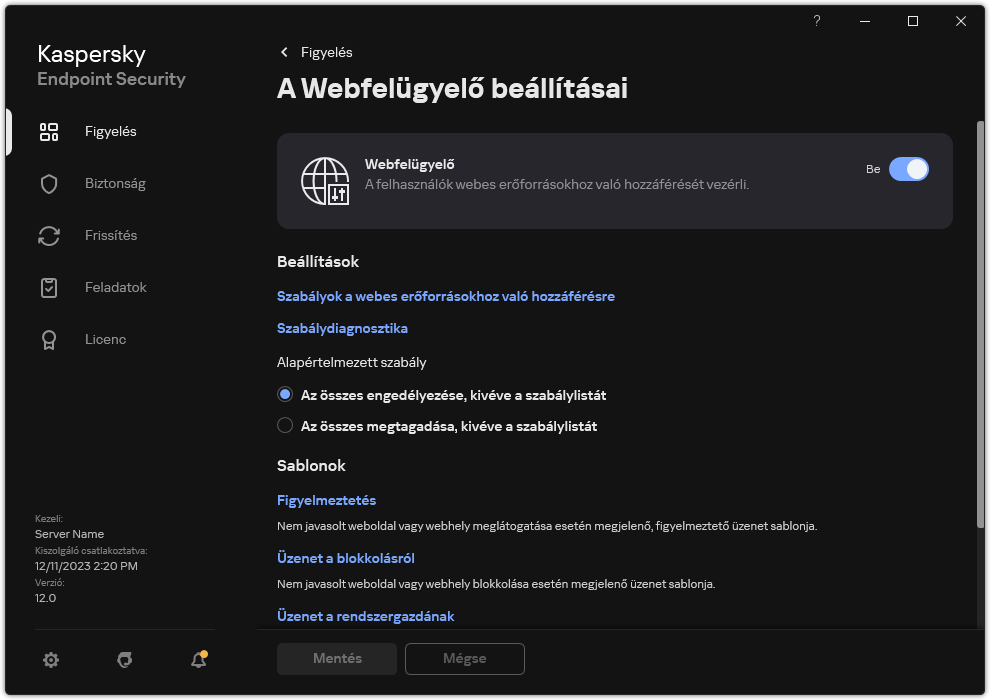990x700 pixels.
Task: Open Feladatok via the clipboard icon
Action: pos(49,287)
